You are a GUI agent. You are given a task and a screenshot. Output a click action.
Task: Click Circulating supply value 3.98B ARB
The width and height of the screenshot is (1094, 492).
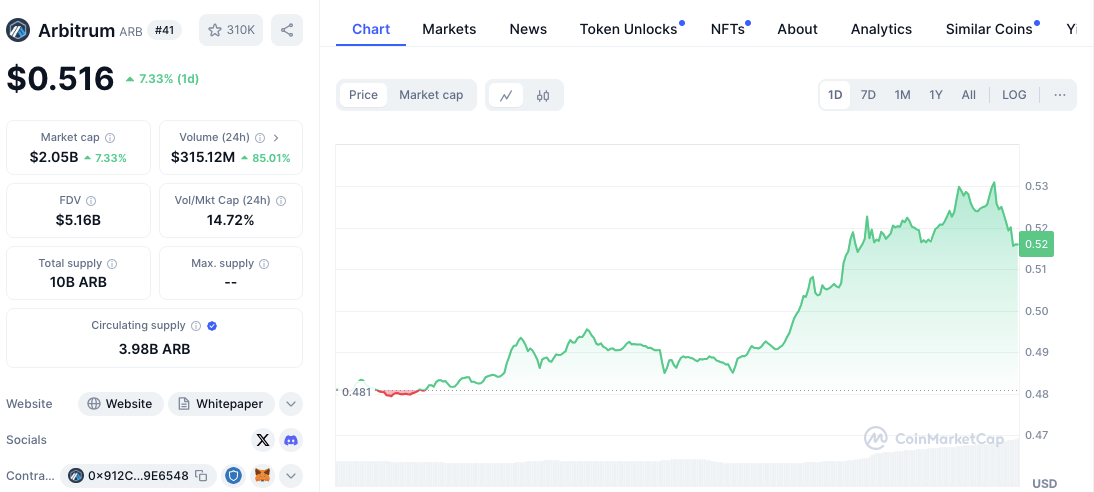pyautogui.click(x=154, y=348)
